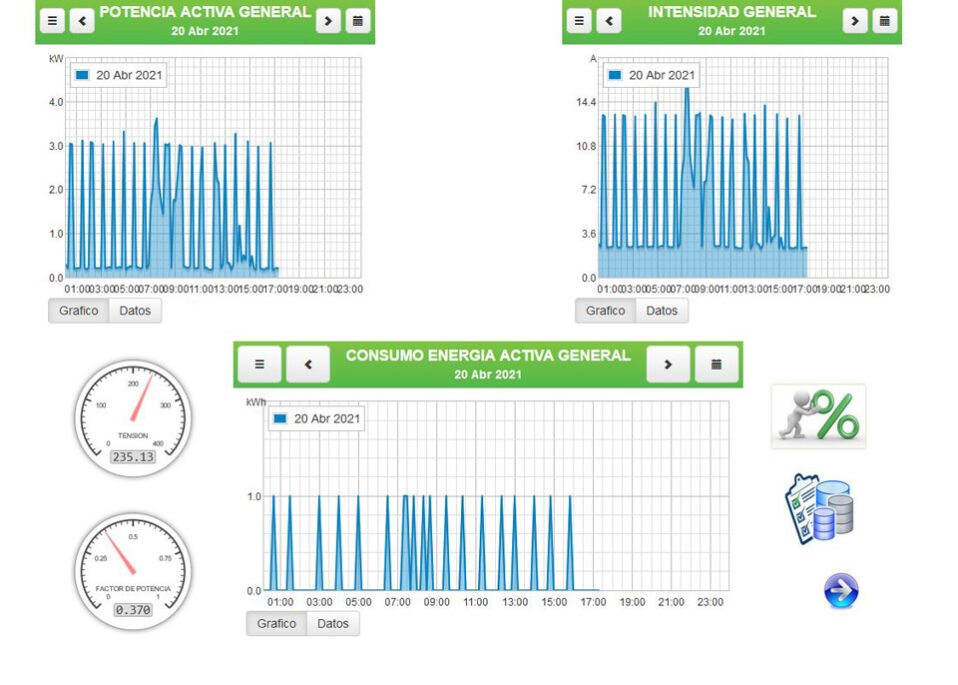Go to next day in Potencia Activa panel
This screenshot has height=685, width=958.
(x=328, y=21)
